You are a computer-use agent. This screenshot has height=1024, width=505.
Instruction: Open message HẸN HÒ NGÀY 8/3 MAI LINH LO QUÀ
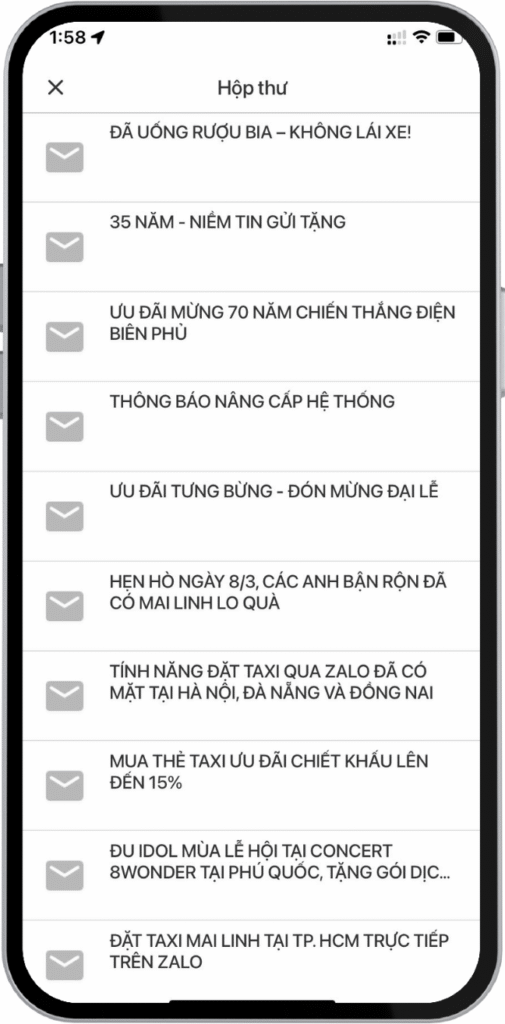251,606
